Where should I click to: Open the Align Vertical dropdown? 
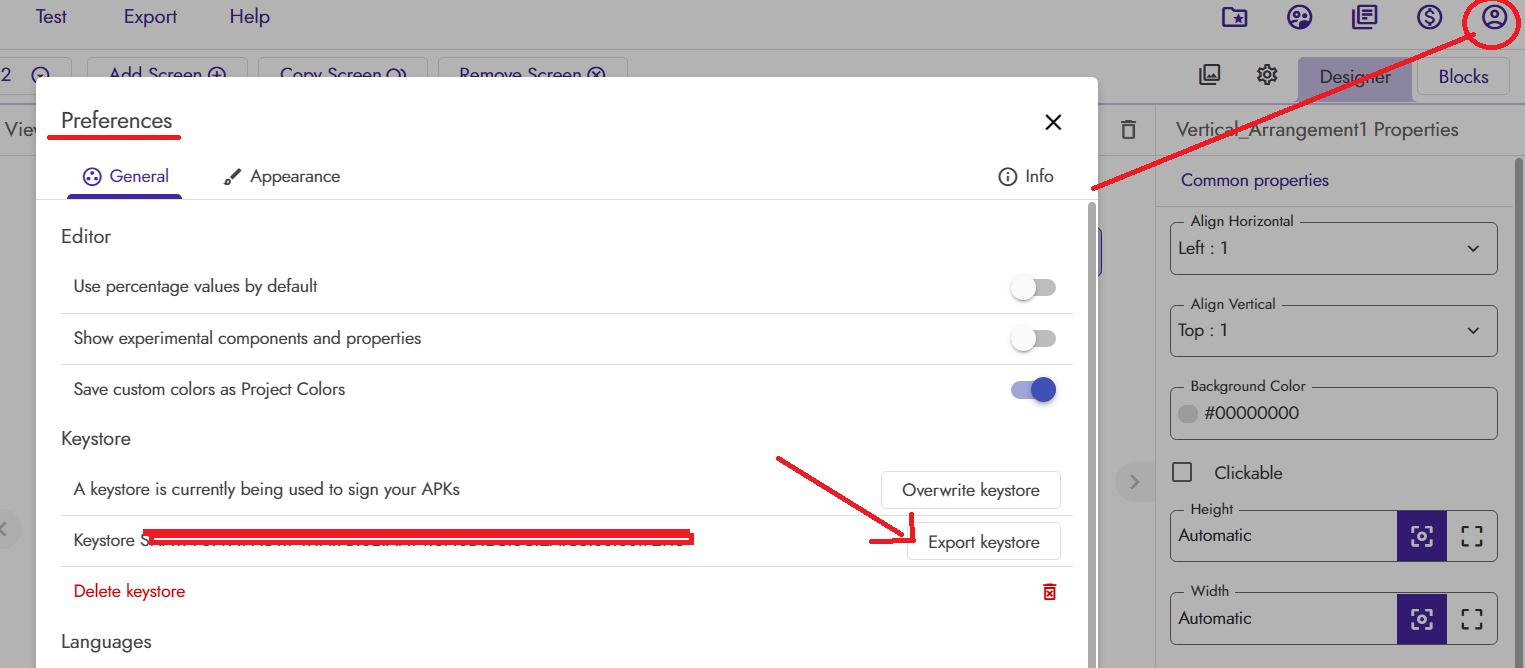coord(1333,331)
